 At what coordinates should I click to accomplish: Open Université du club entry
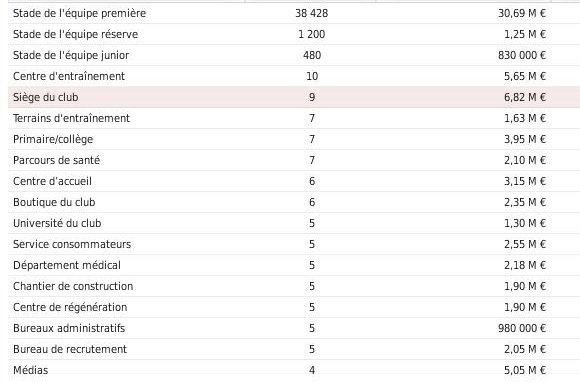pos(294,224)
